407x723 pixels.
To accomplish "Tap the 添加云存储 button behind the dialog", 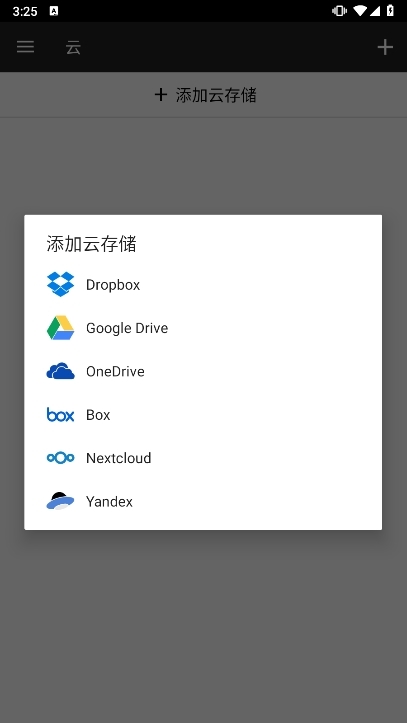I will point(203,95).
